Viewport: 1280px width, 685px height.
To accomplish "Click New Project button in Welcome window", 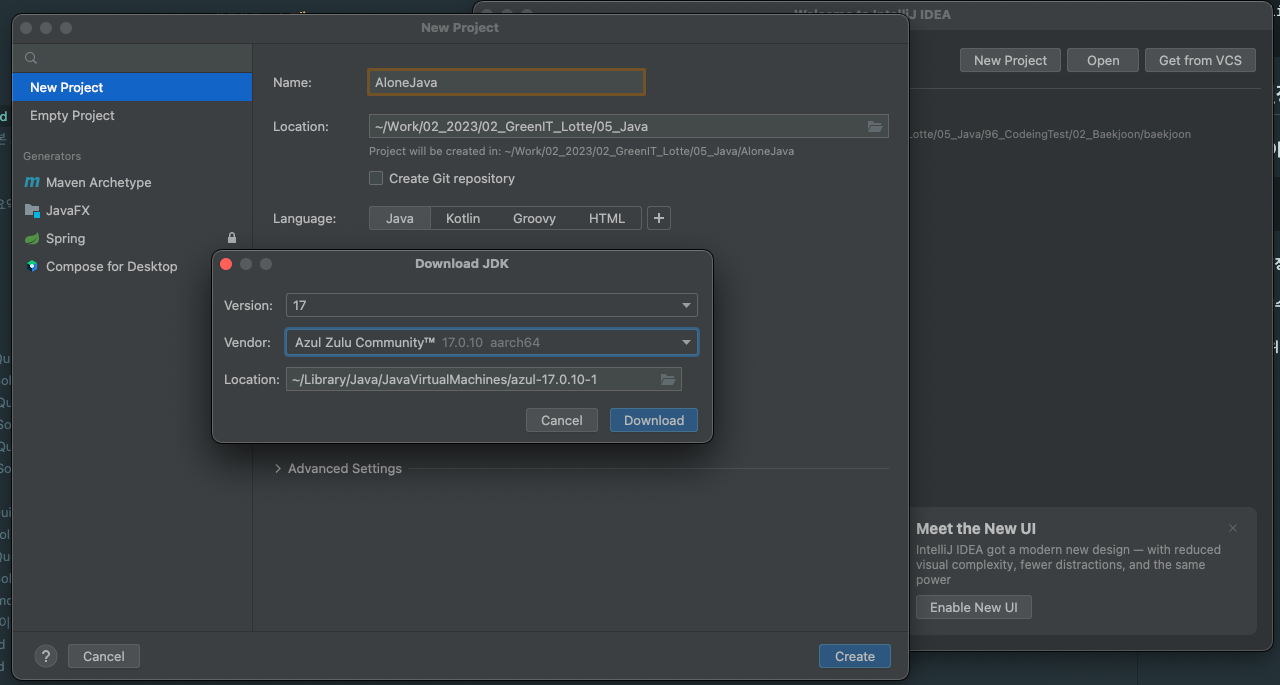I will (x=1010, y=60).
